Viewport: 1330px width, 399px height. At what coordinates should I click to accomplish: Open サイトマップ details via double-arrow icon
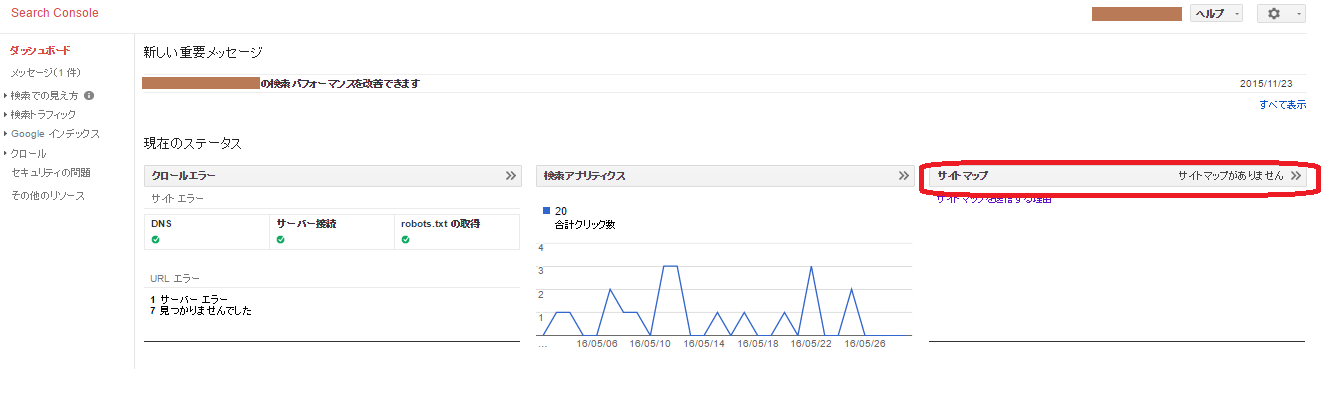pyautogui.click(x=1296, y=175)
